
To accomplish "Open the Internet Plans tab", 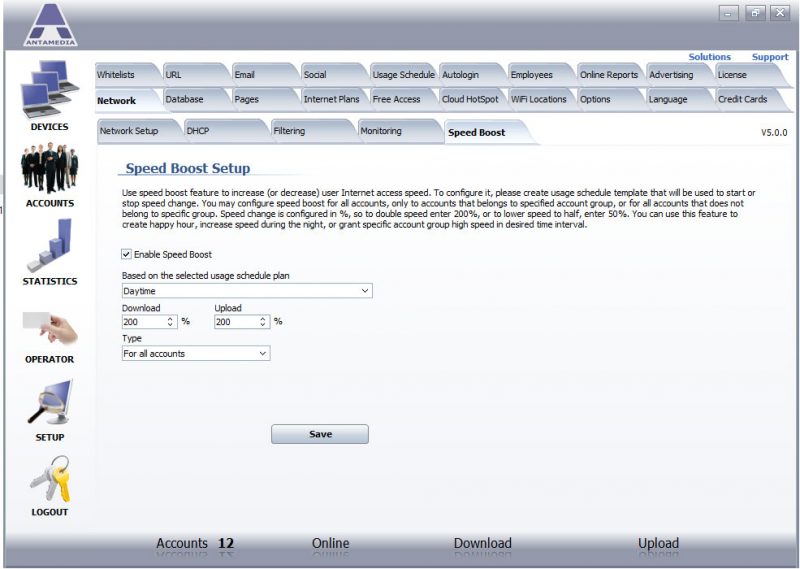I will tap(331, 99).
